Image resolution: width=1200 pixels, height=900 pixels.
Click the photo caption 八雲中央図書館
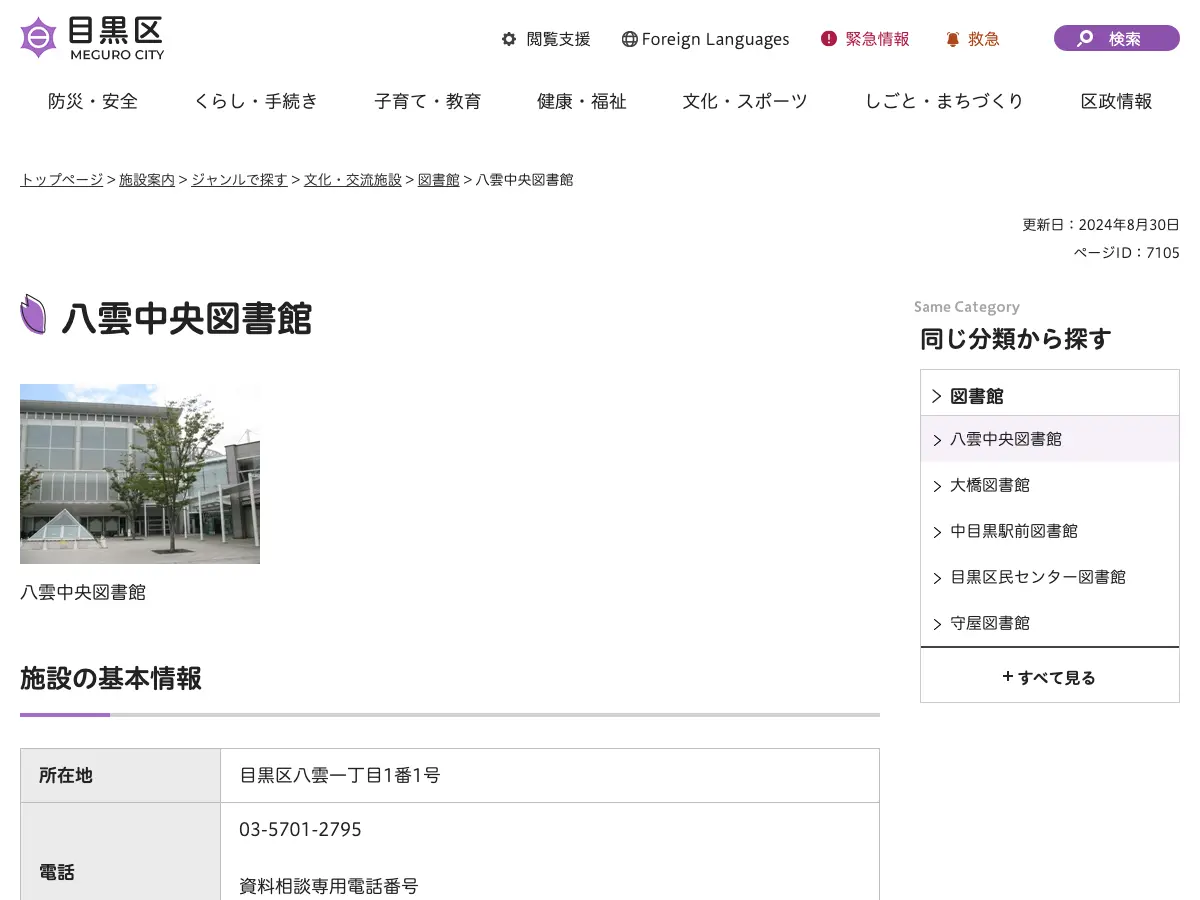point(83,592)
